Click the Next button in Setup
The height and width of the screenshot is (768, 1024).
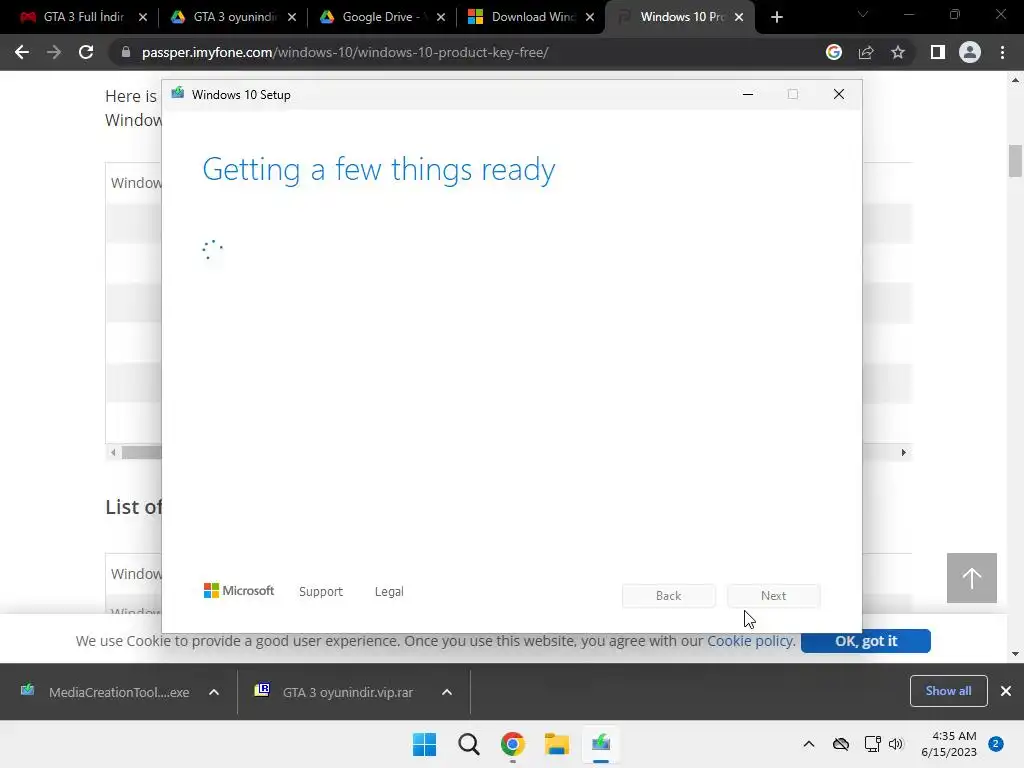773,596
